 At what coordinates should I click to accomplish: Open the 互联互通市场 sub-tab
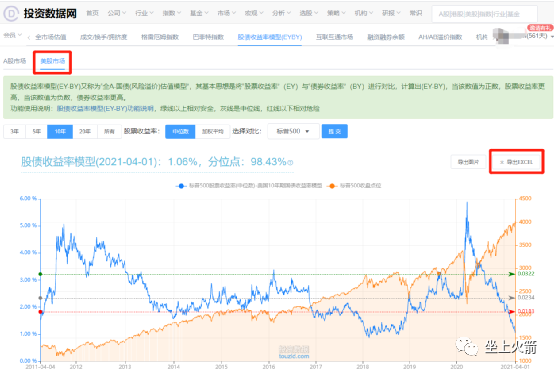pos(335,37)
